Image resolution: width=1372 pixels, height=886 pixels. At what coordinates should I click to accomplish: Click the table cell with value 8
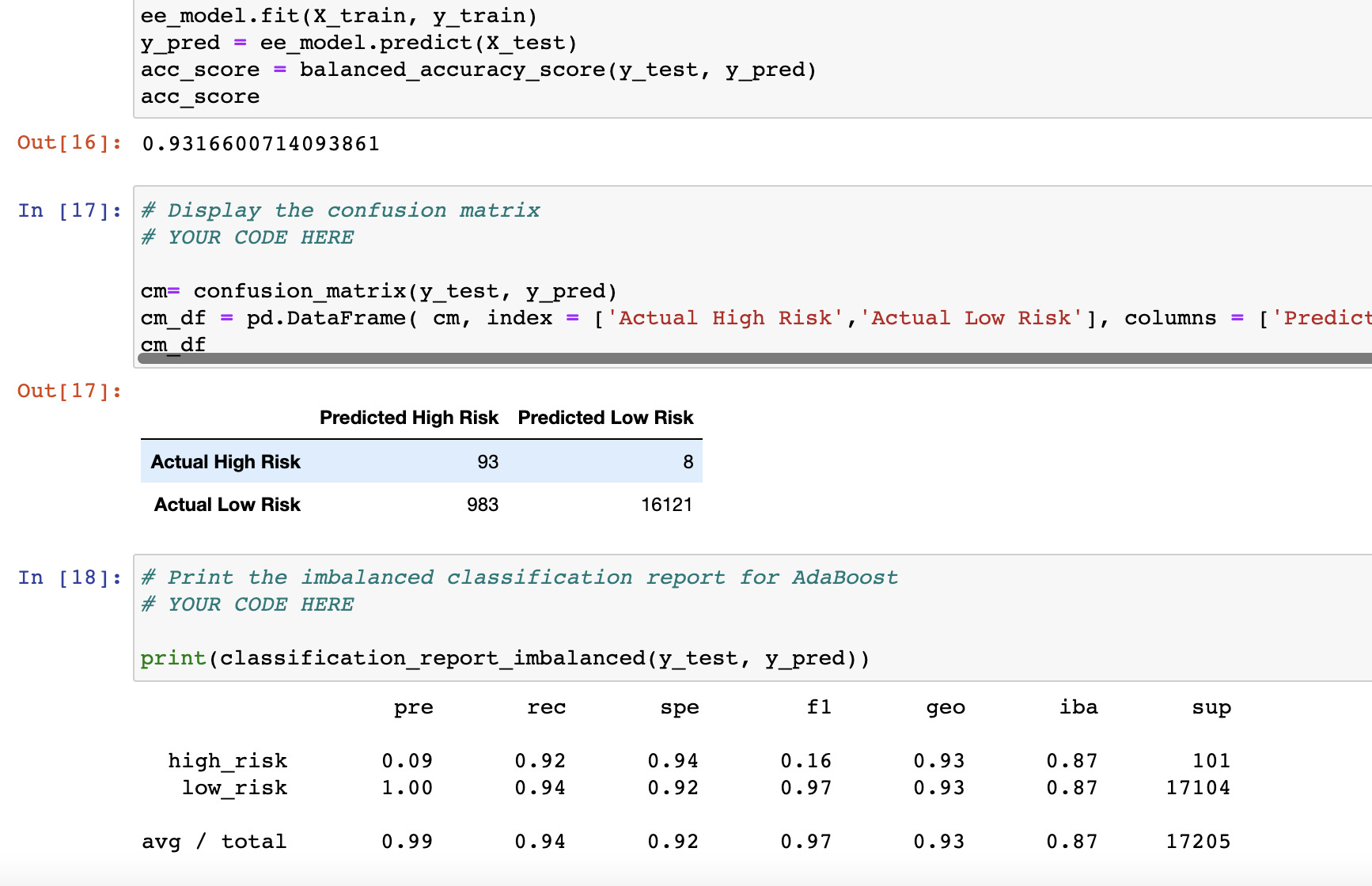[x=688, y=462]
